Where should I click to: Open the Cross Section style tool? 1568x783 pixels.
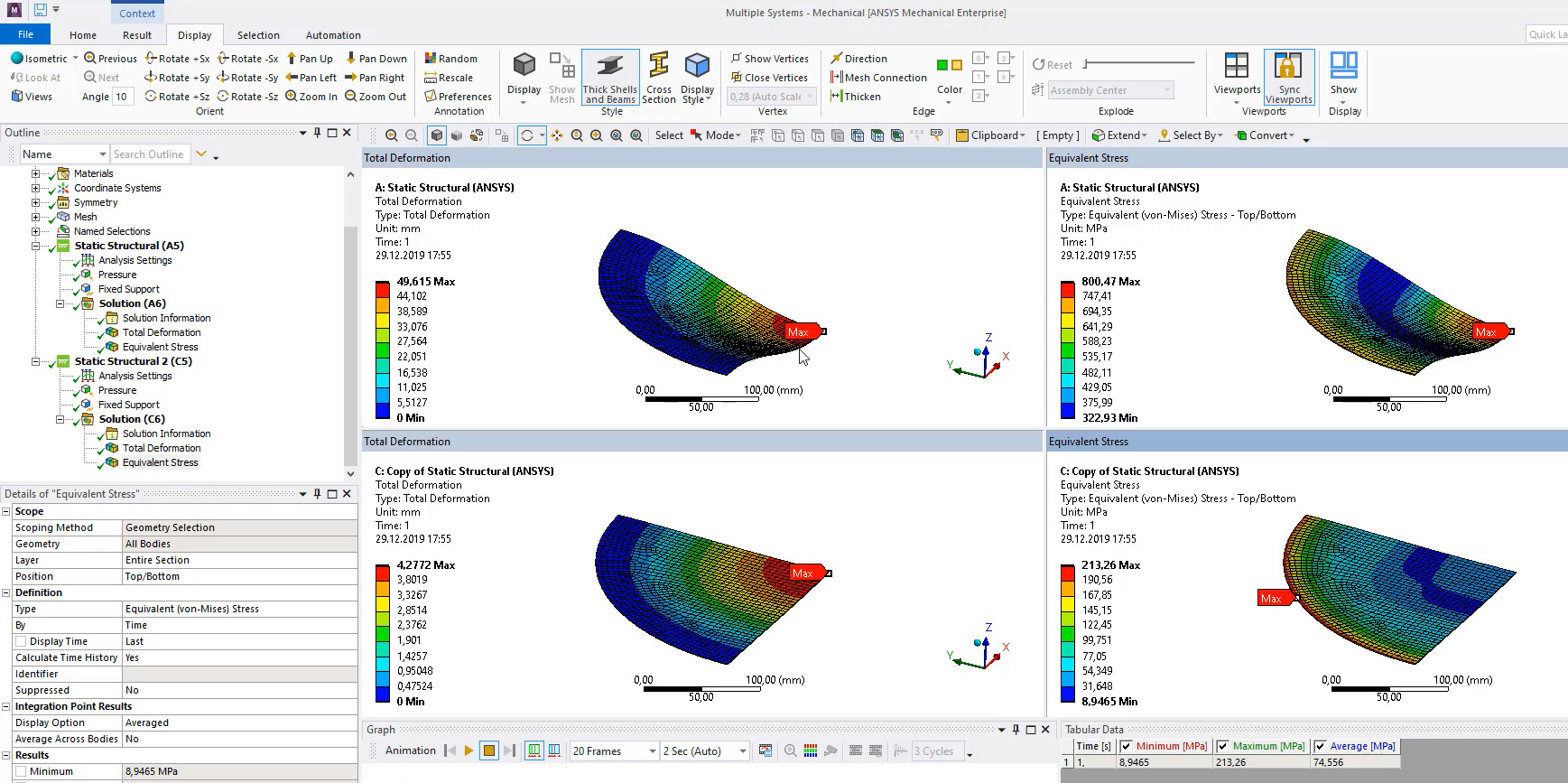pyautogui.click(x=659, y=78)
